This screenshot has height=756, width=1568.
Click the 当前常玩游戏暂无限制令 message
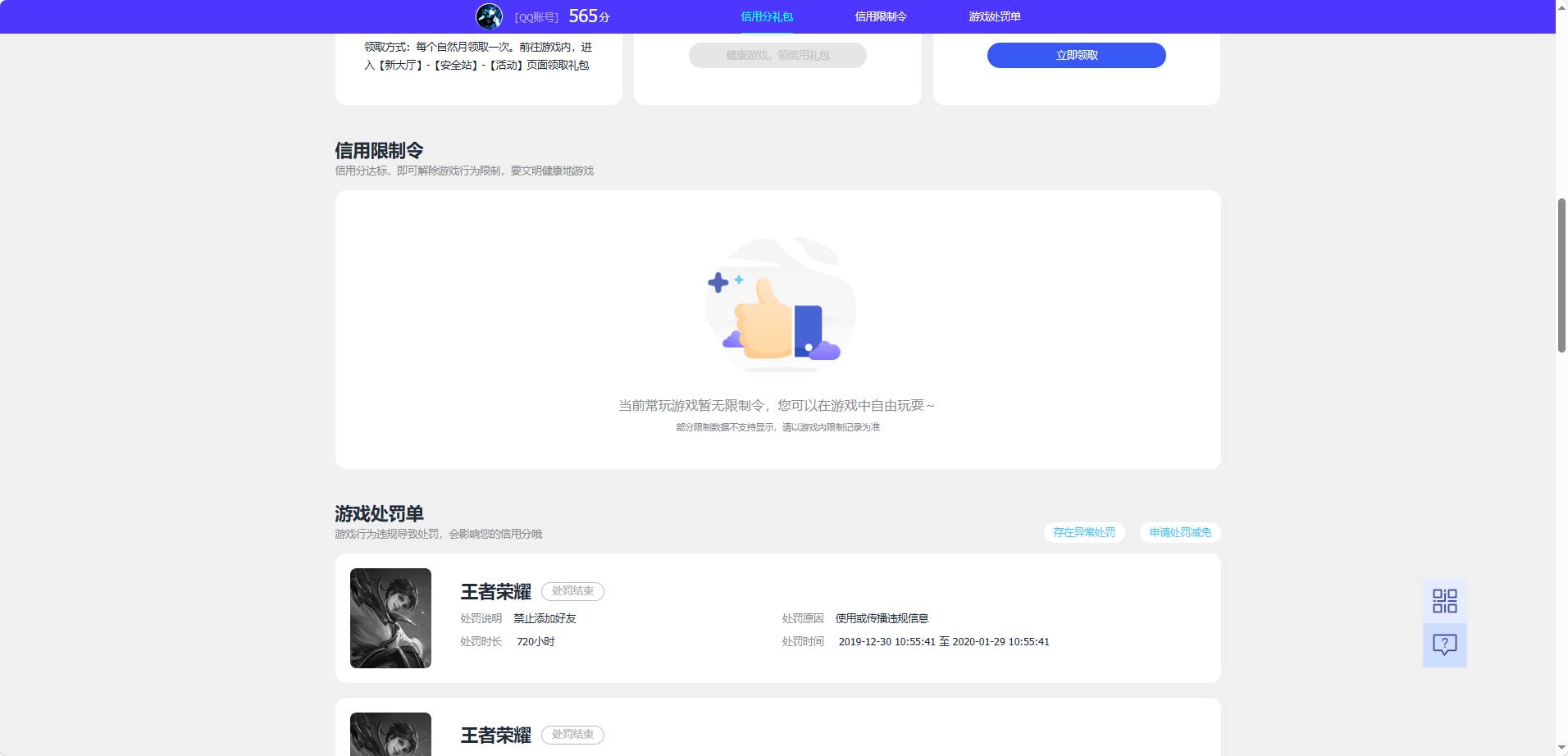pyautogui.click(x=777, y=405)
